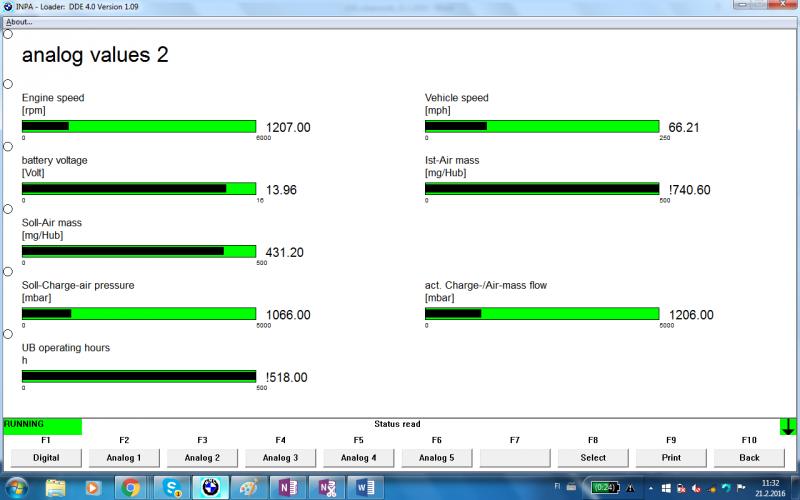This screenshot has width=800, height=500.
Task: Open Windows Explorer folder icon
Action: pos(56,488)
